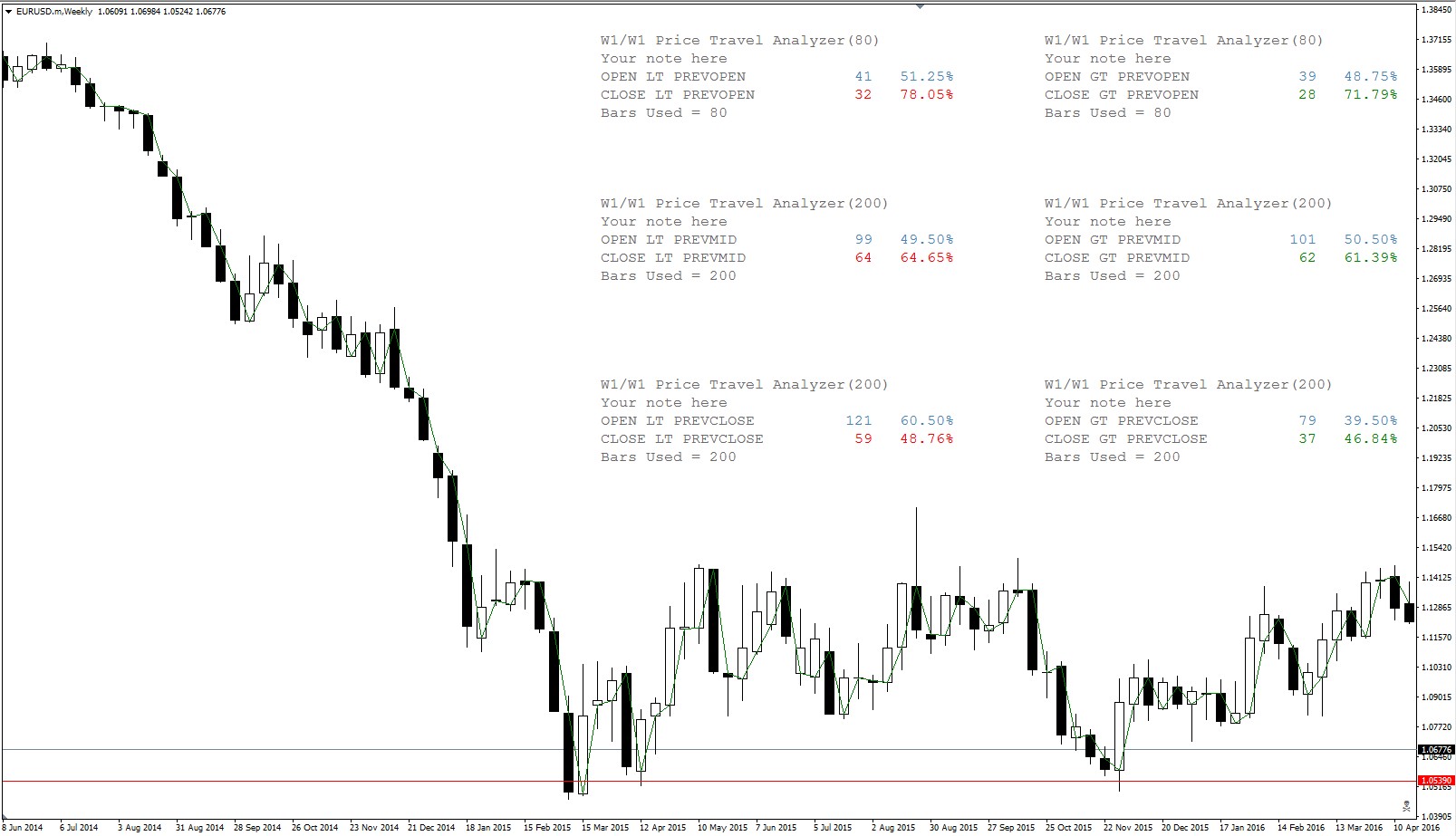The height and width of the screenshot is (836, 1456).
Task: Click the '15 Mar 2015' date label
Action: pos(605,828)
